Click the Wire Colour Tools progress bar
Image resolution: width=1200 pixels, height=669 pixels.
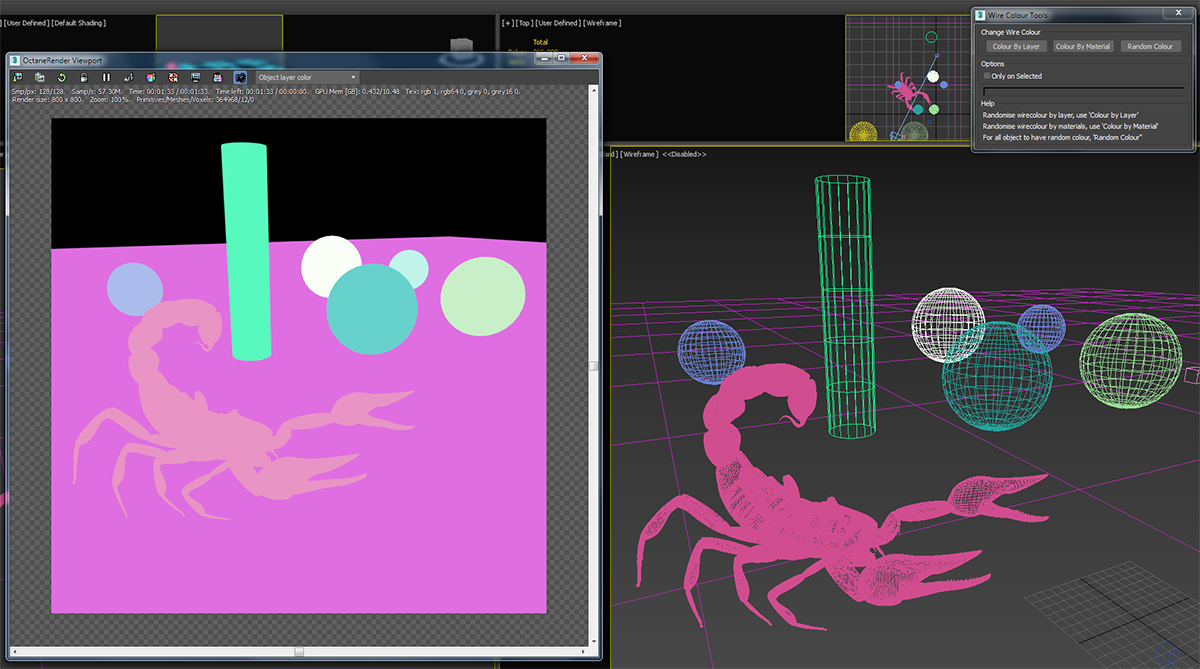click(1082, 90)
